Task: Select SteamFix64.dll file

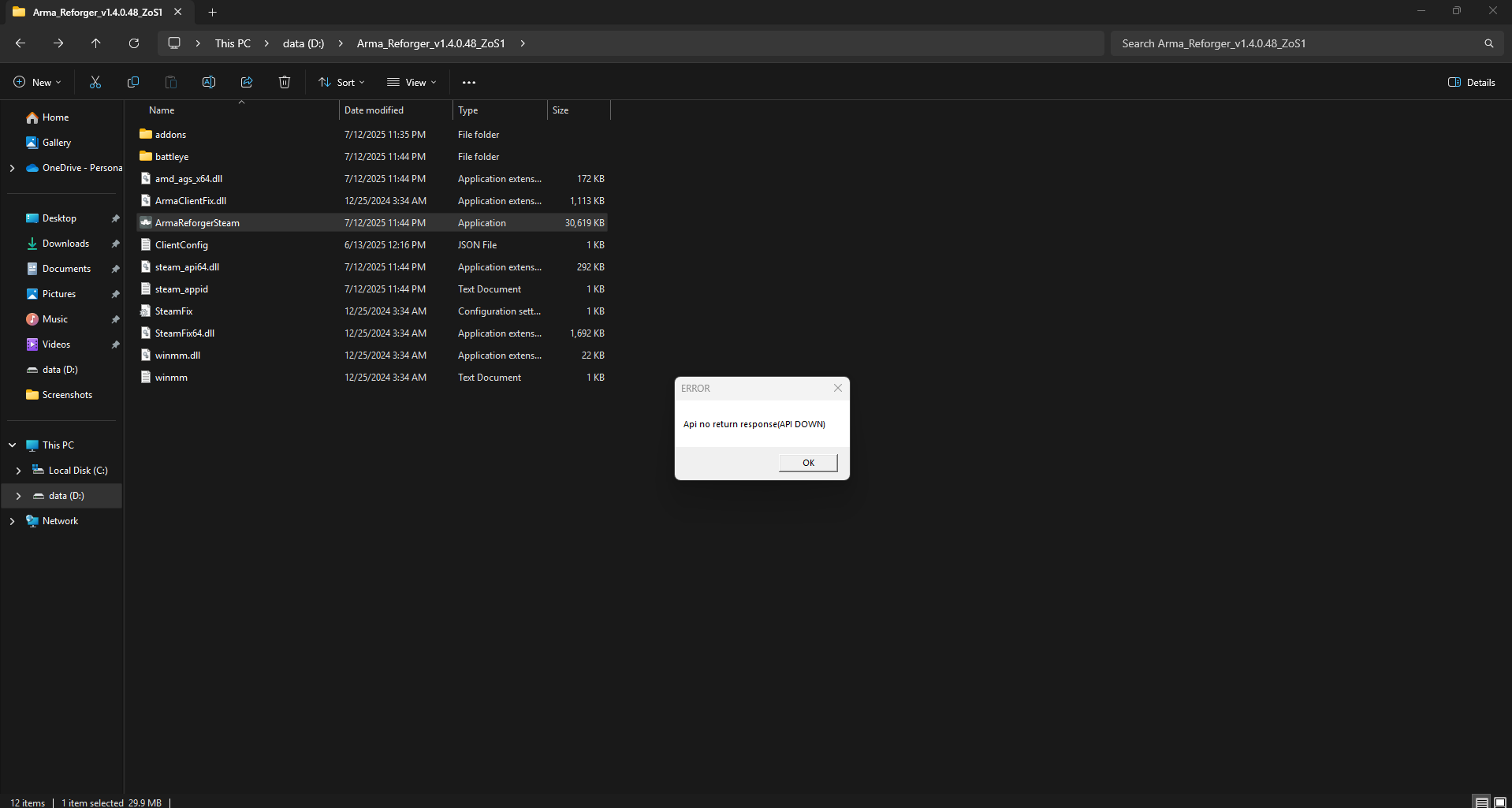Action: (372, 333)
